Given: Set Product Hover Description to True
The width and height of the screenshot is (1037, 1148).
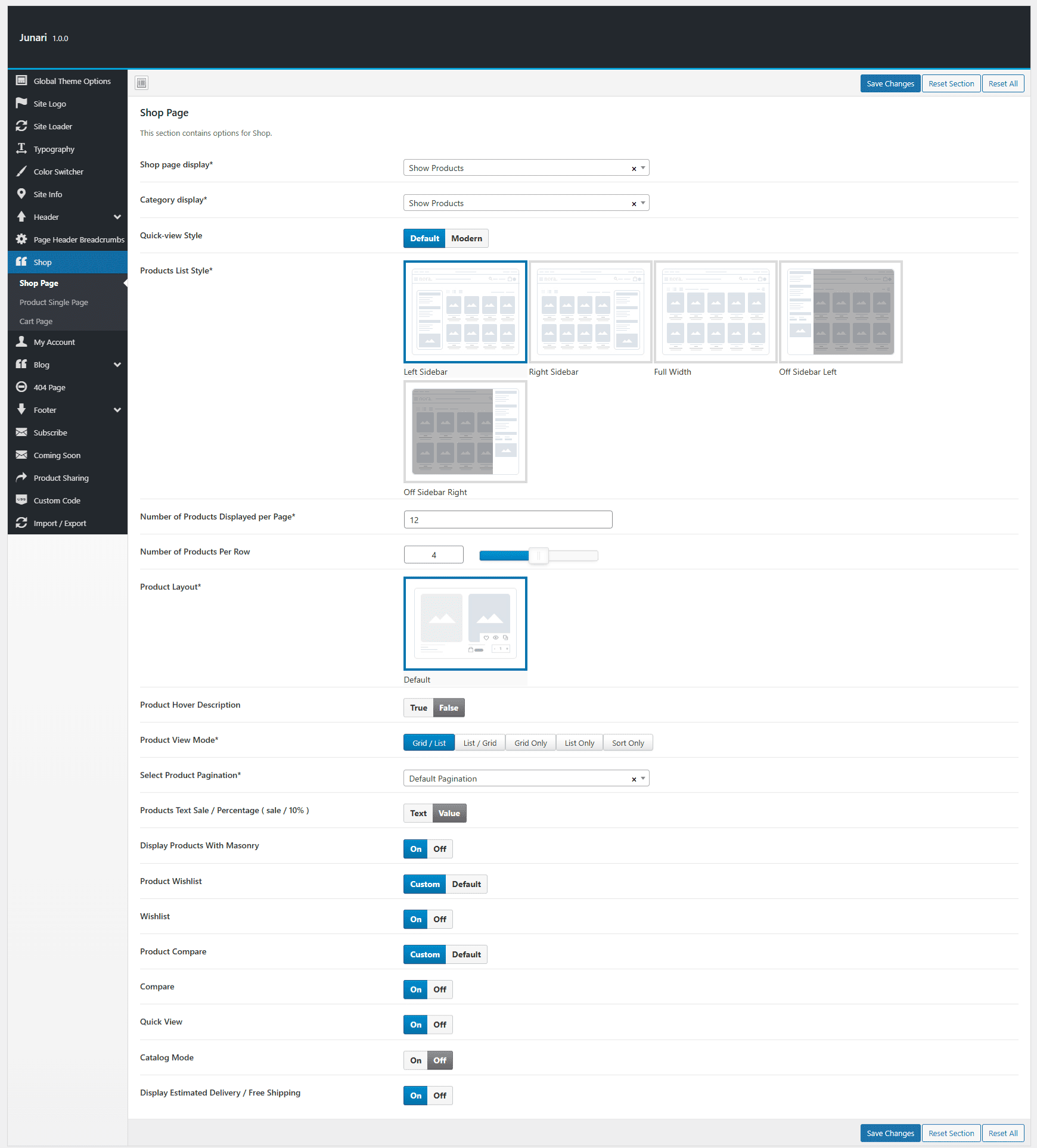Looking at the screenshot, I should (418, 708).
